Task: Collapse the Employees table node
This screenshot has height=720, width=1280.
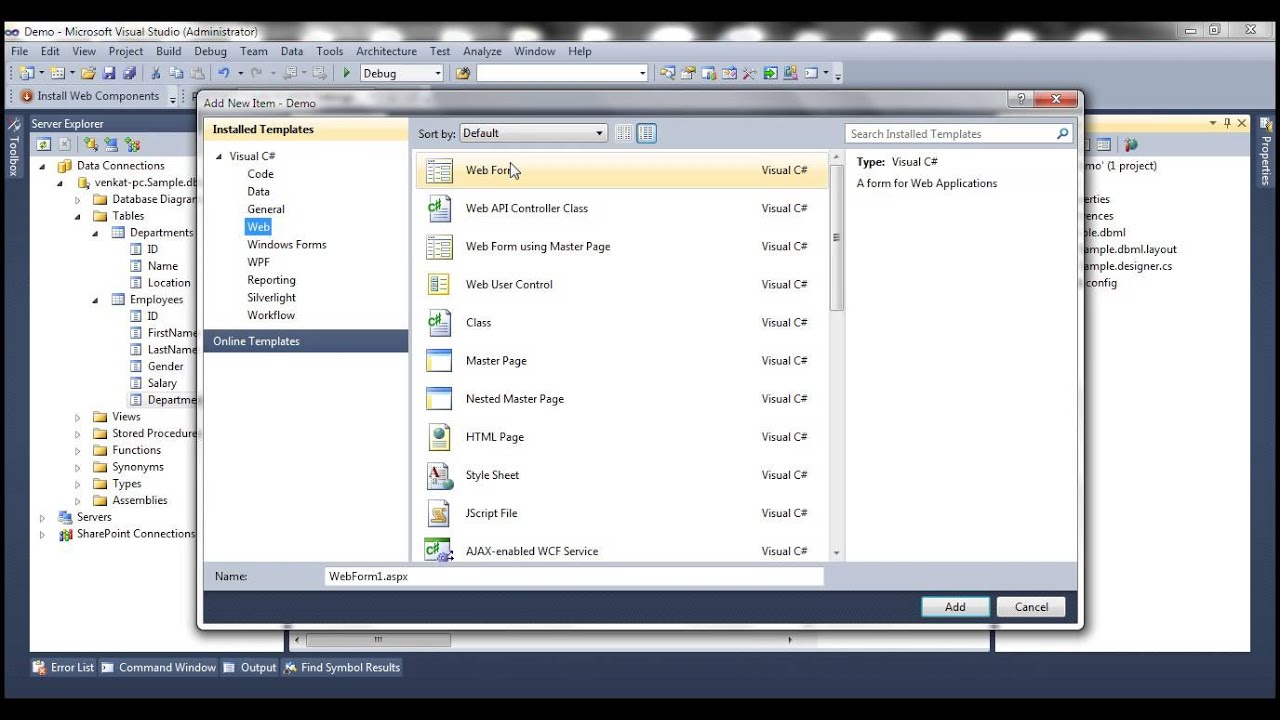Action: pos(96,300)
